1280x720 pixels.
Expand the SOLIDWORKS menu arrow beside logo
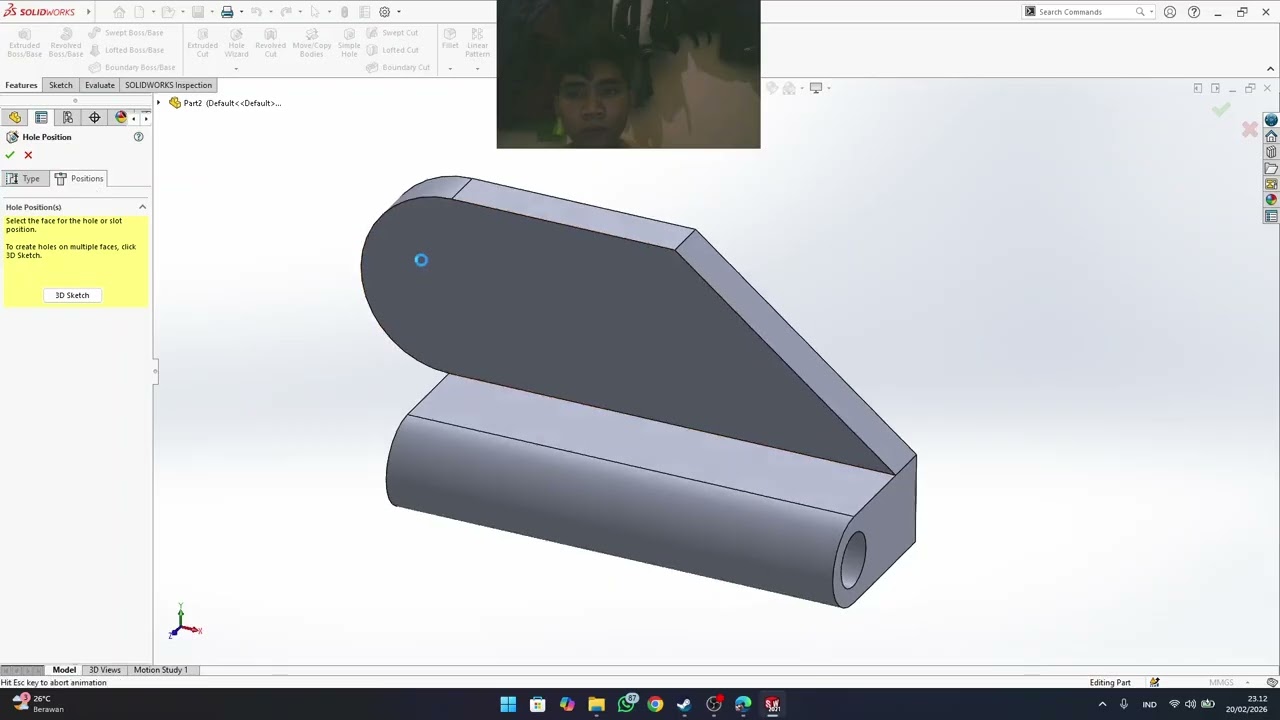88,12
